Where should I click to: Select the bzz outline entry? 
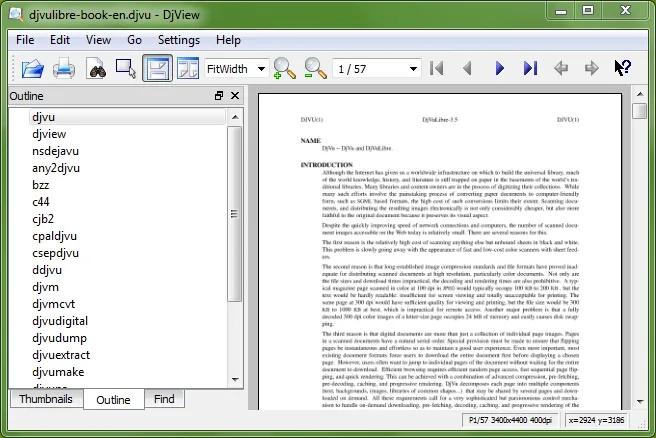pyautogui.click(x=41, y=185)
